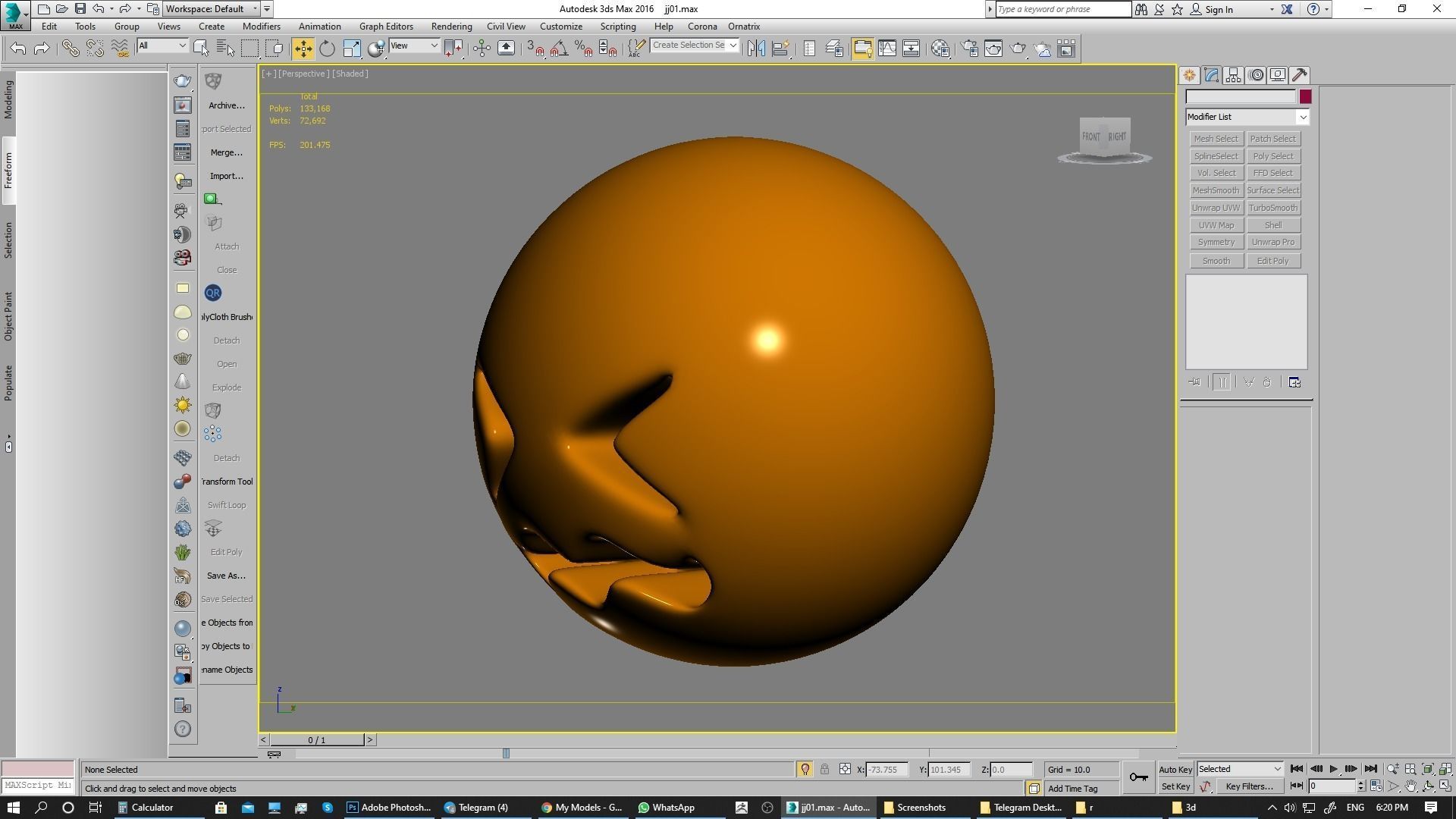The image size is (1456, 819).
Task: Click the Bind to Space Warp icon
Action: (x=120, y=49)
